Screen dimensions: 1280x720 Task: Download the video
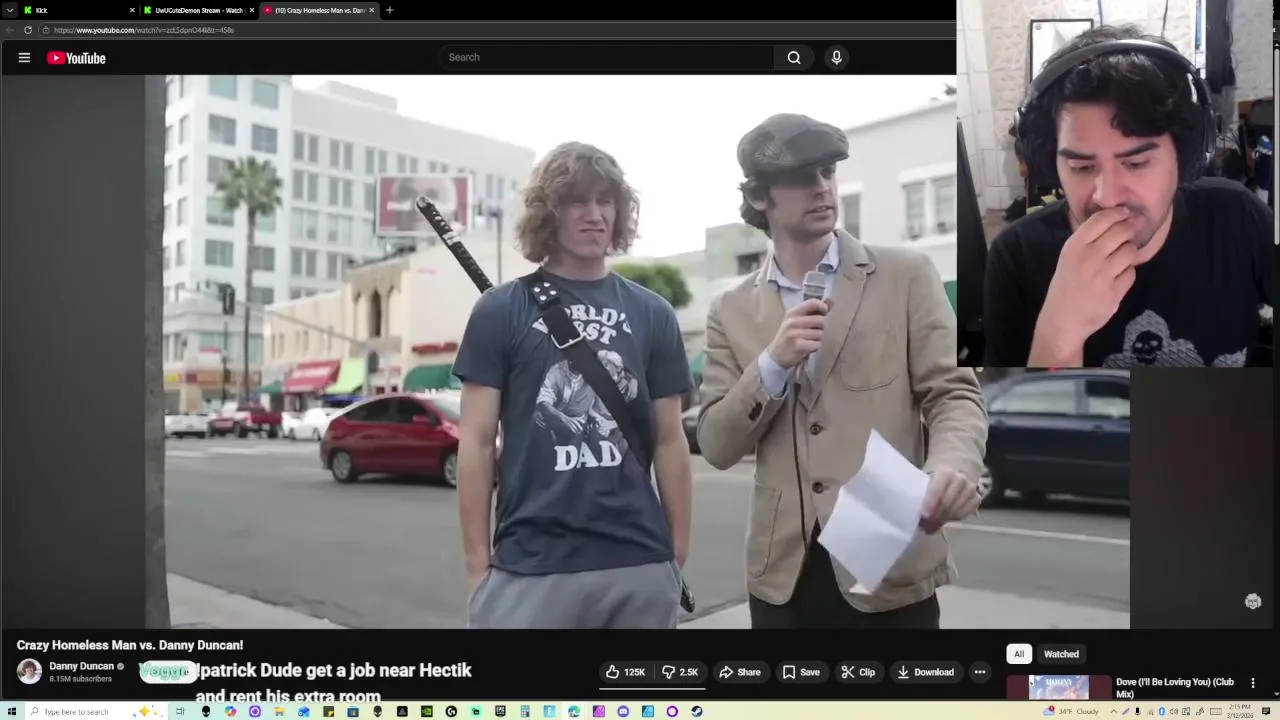[x=925, y=672]
